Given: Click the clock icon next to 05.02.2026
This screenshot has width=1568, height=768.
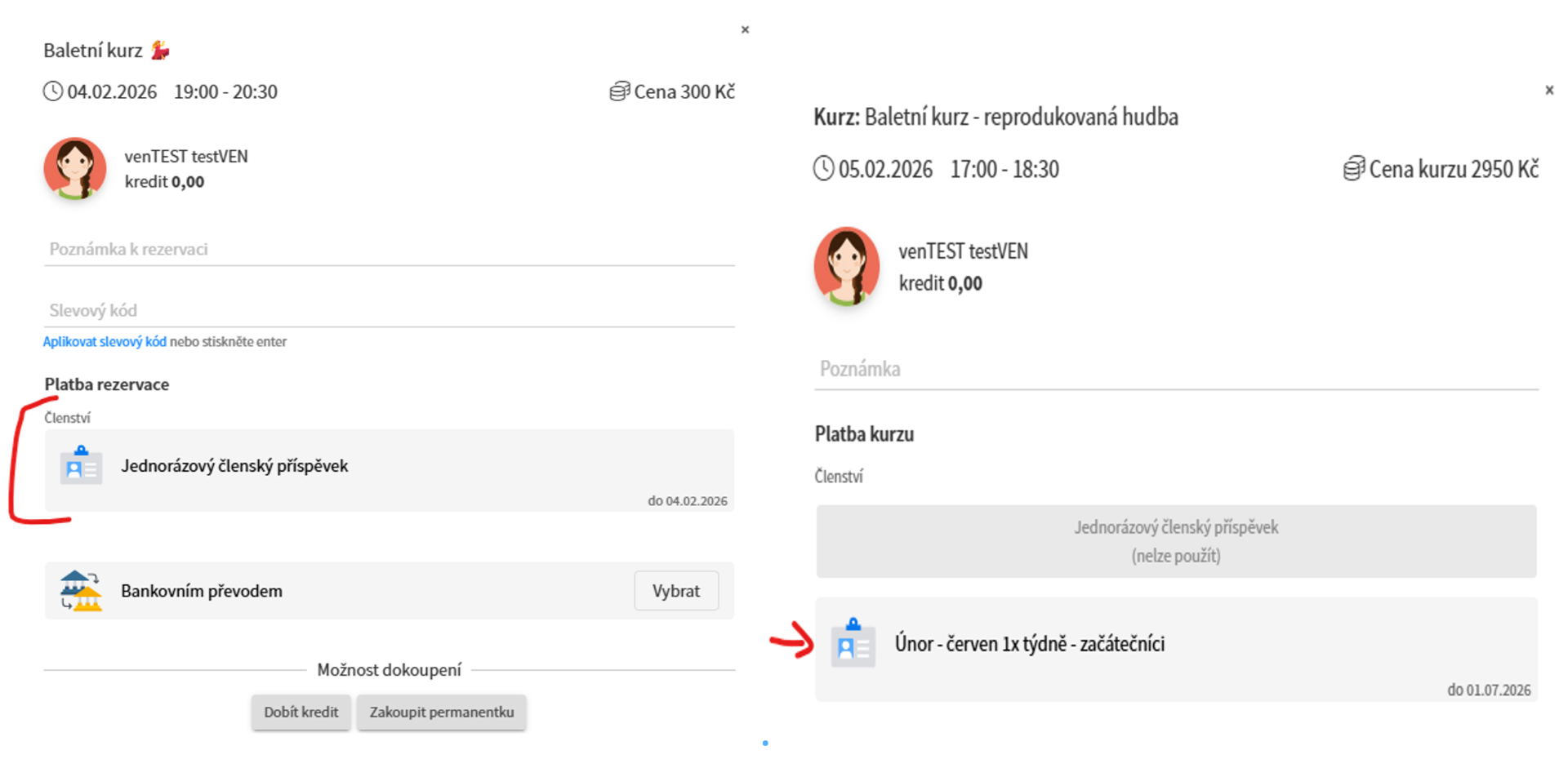Looking at the screenshot, I should [x=824, y=169].
